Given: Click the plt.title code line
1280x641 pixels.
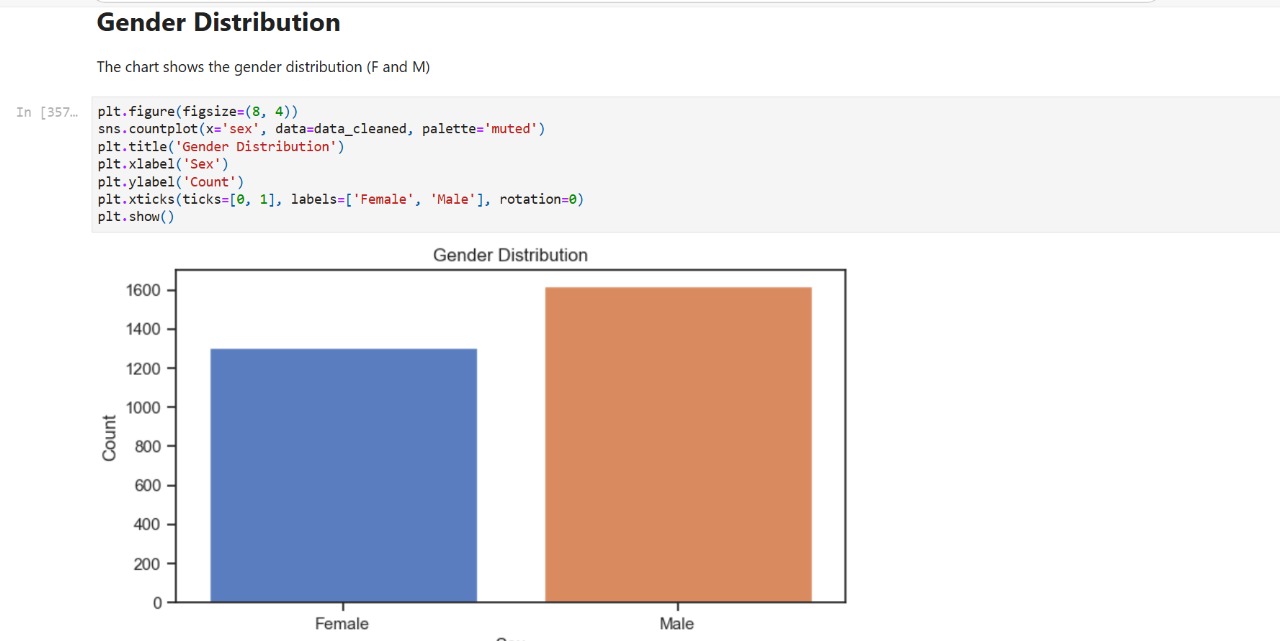Looking at the screenshot, I should point(220,146).
